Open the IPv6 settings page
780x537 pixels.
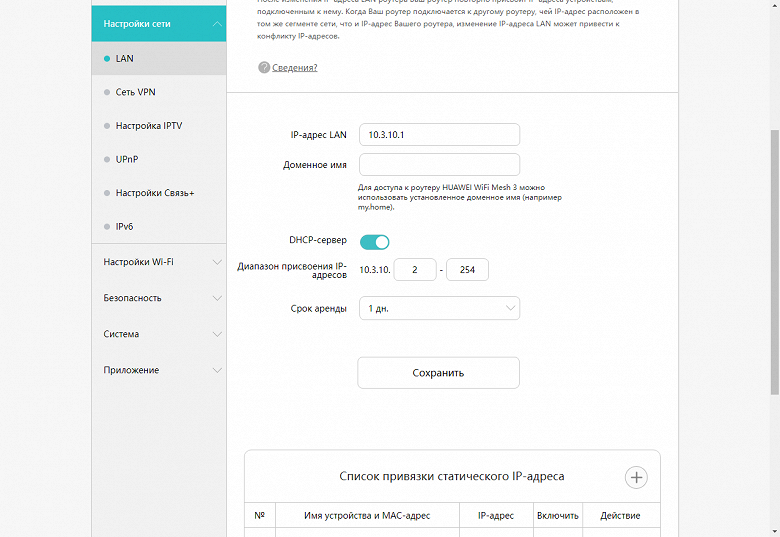click(124, 226)
